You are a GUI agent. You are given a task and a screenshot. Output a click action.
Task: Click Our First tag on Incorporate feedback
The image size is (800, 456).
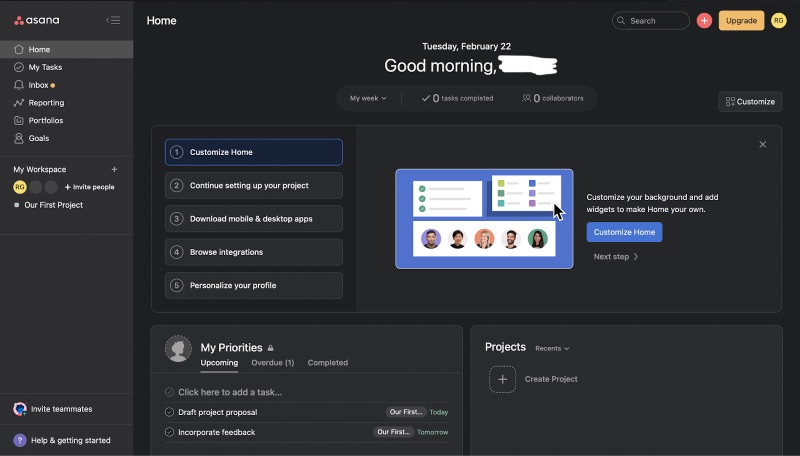pos(393,432)
